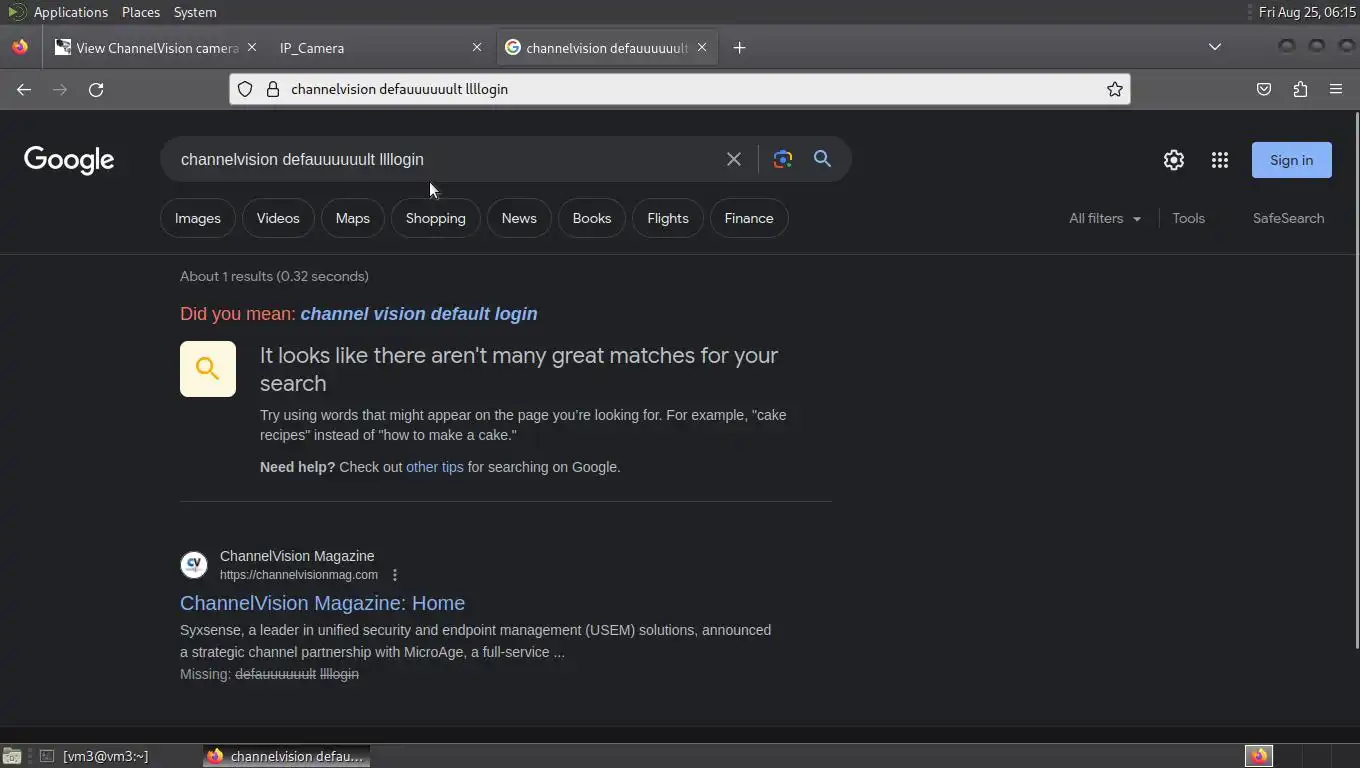Clear the Google search box text
The height and width of the screenshot is (768, 1360).
(734, 159)
